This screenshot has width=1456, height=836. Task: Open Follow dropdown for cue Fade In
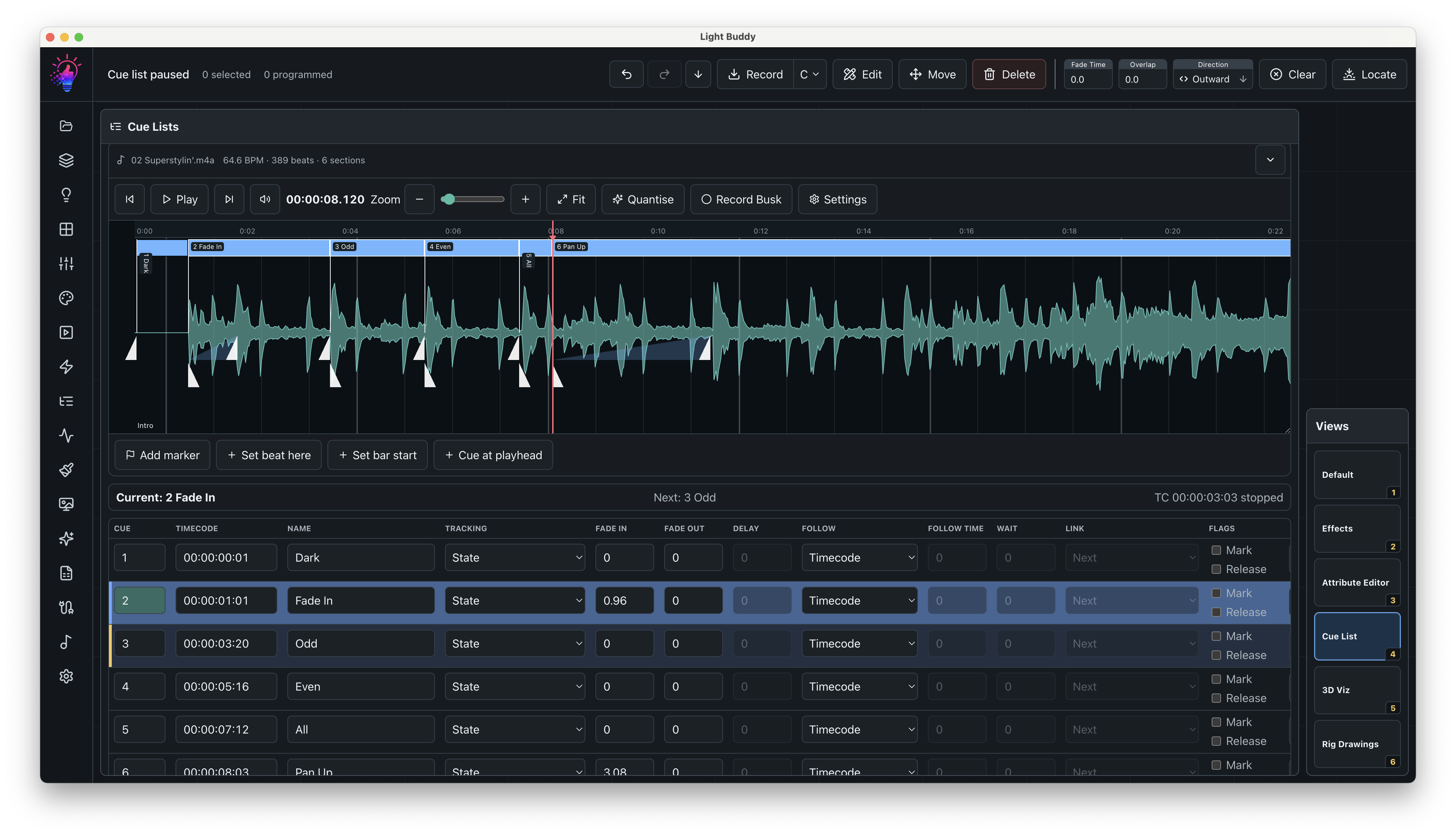859,601
